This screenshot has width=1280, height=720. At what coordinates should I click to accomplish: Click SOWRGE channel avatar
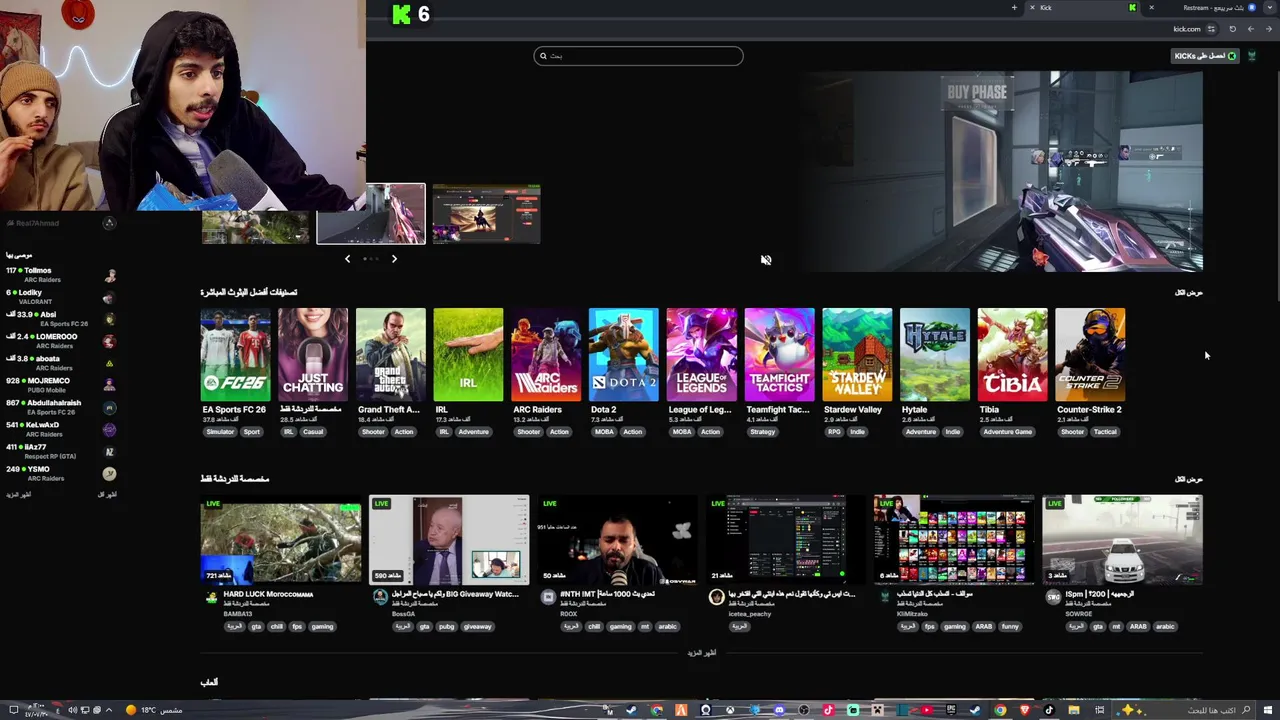pos(1053,597)
